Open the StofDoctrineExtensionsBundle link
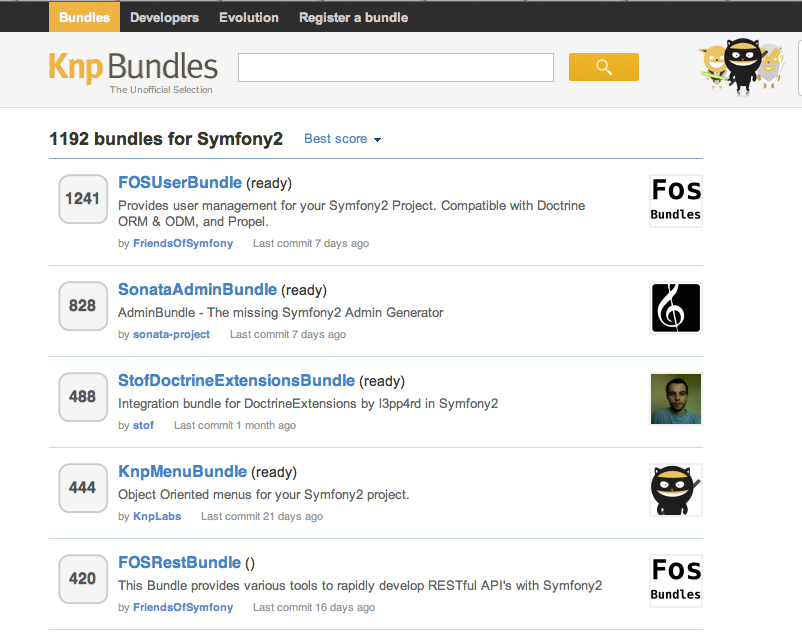 coord(236,381)
